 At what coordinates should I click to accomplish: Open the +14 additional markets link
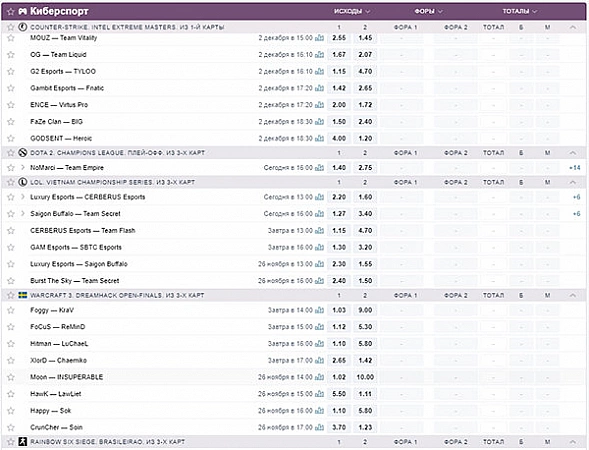pyautogui.click(x=575, y=168)
